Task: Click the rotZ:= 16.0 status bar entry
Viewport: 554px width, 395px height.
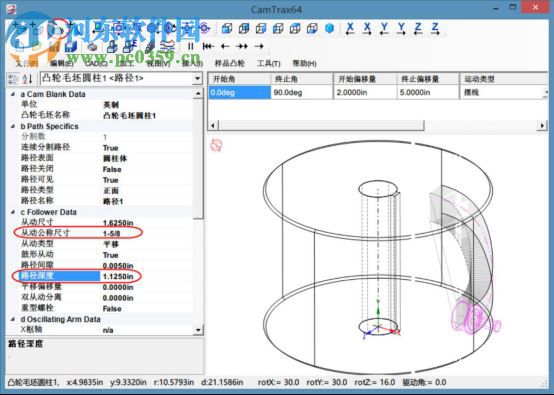Action: tap(375, 382)
